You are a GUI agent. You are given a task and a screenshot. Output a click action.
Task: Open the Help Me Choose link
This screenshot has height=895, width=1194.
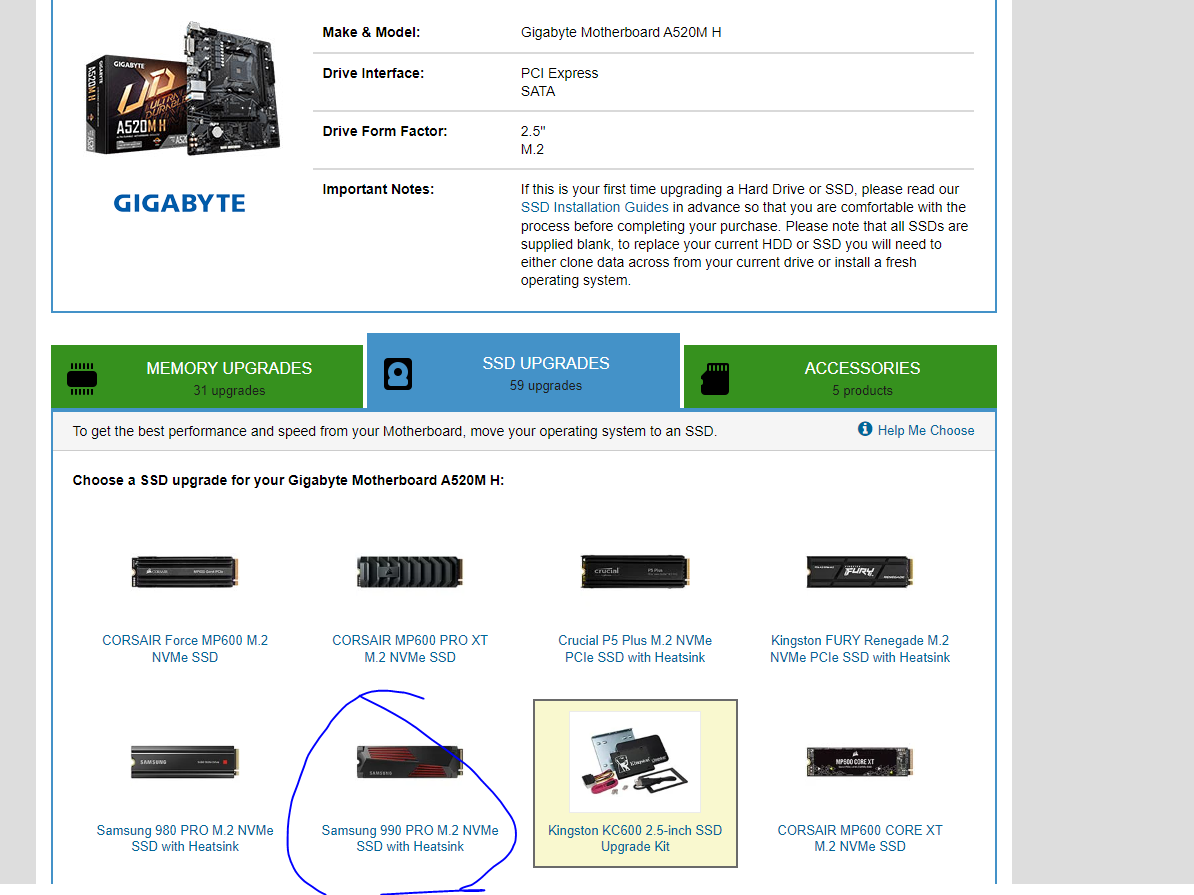tap(925, 430)
